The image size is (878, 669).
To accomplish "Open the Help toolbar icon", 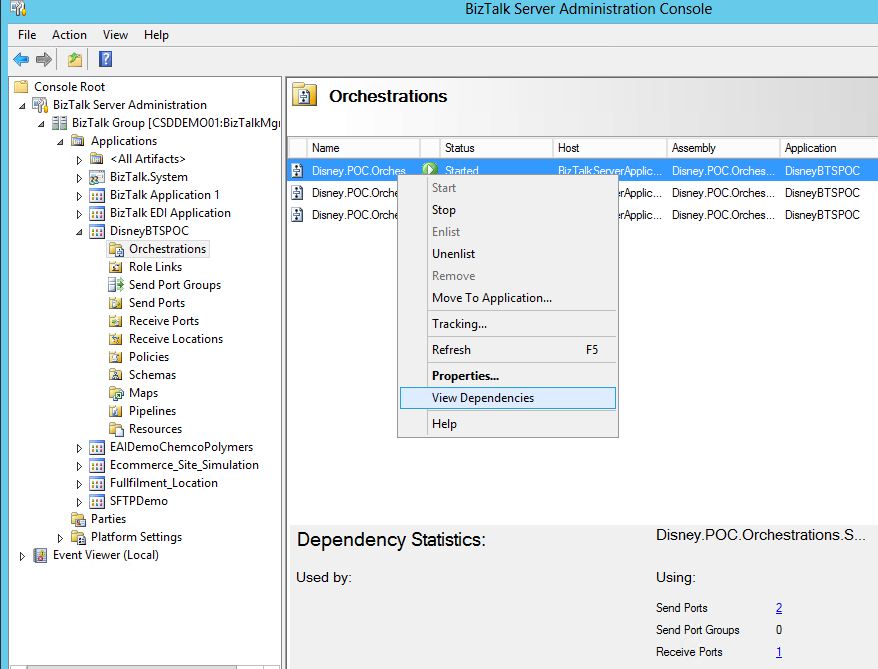I will pyautogui.click(x=105, y=59).
